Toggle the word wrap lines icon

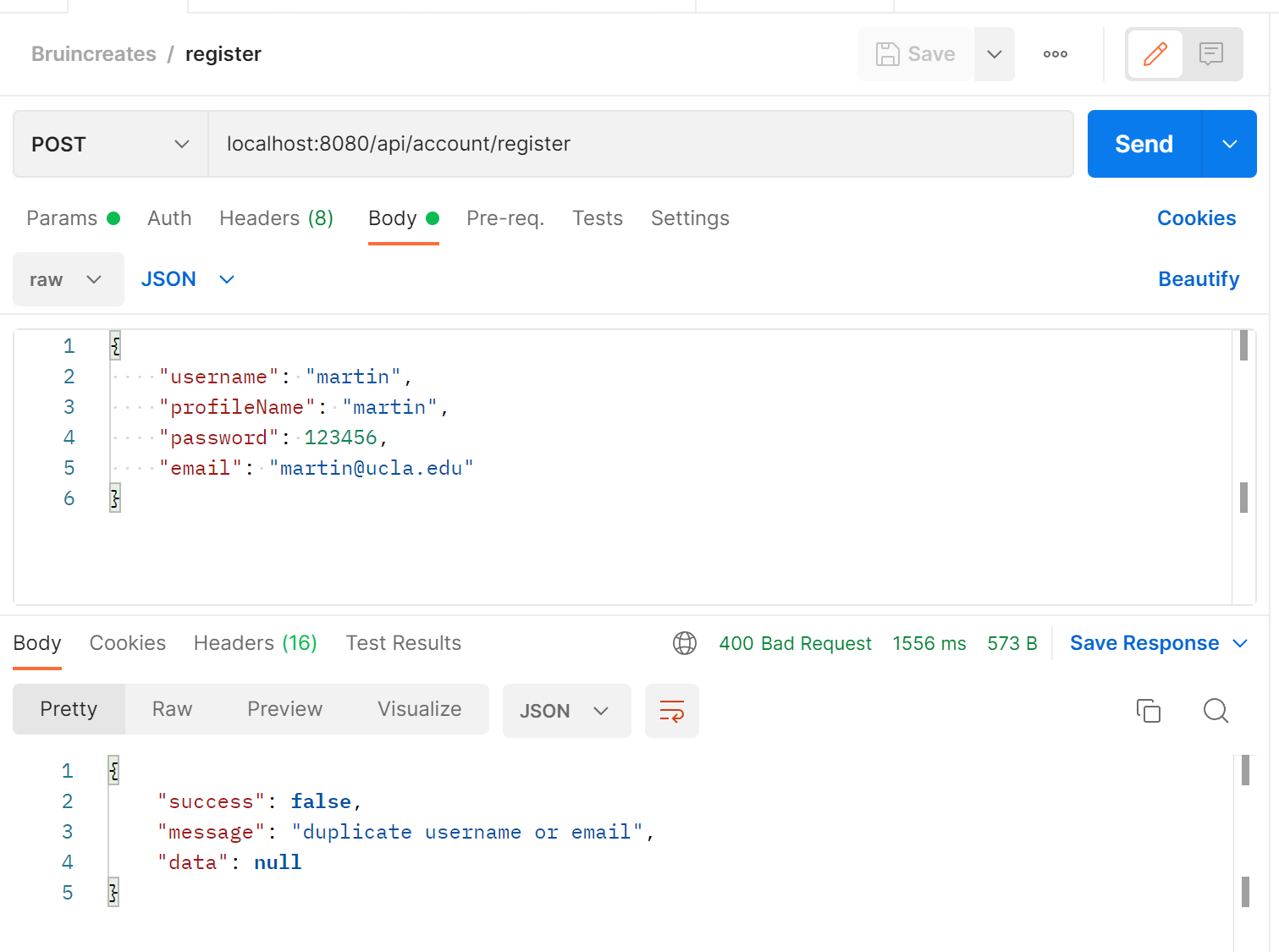[x=671, y=711]
